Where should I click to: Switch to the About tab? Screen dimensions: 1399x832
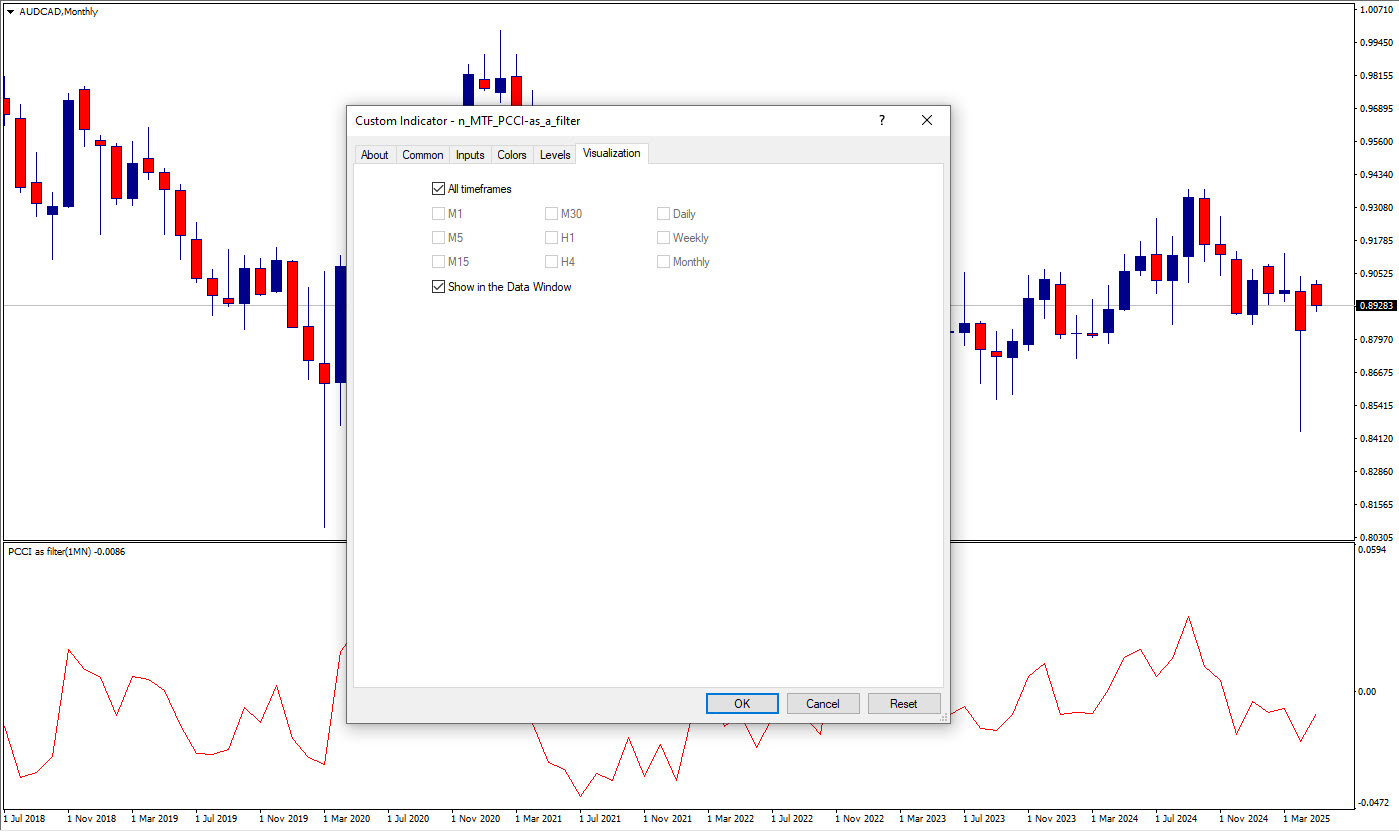[375, 155]
